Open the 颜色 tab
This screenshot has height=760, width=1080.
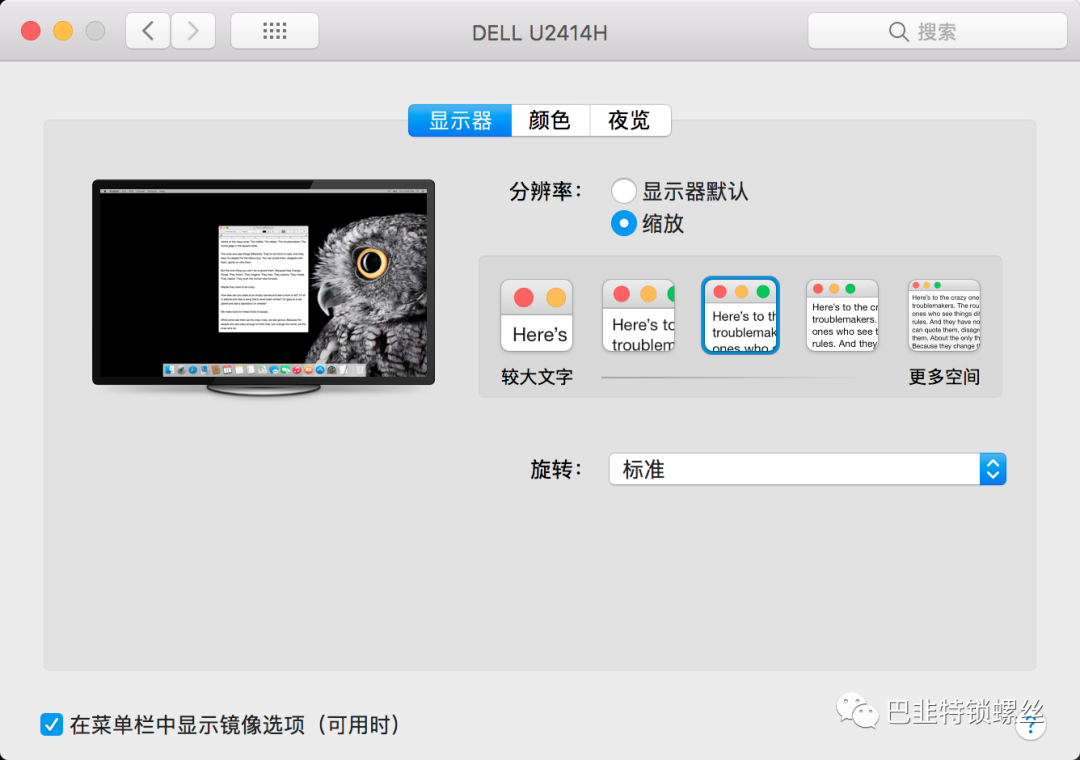[550, 121]
